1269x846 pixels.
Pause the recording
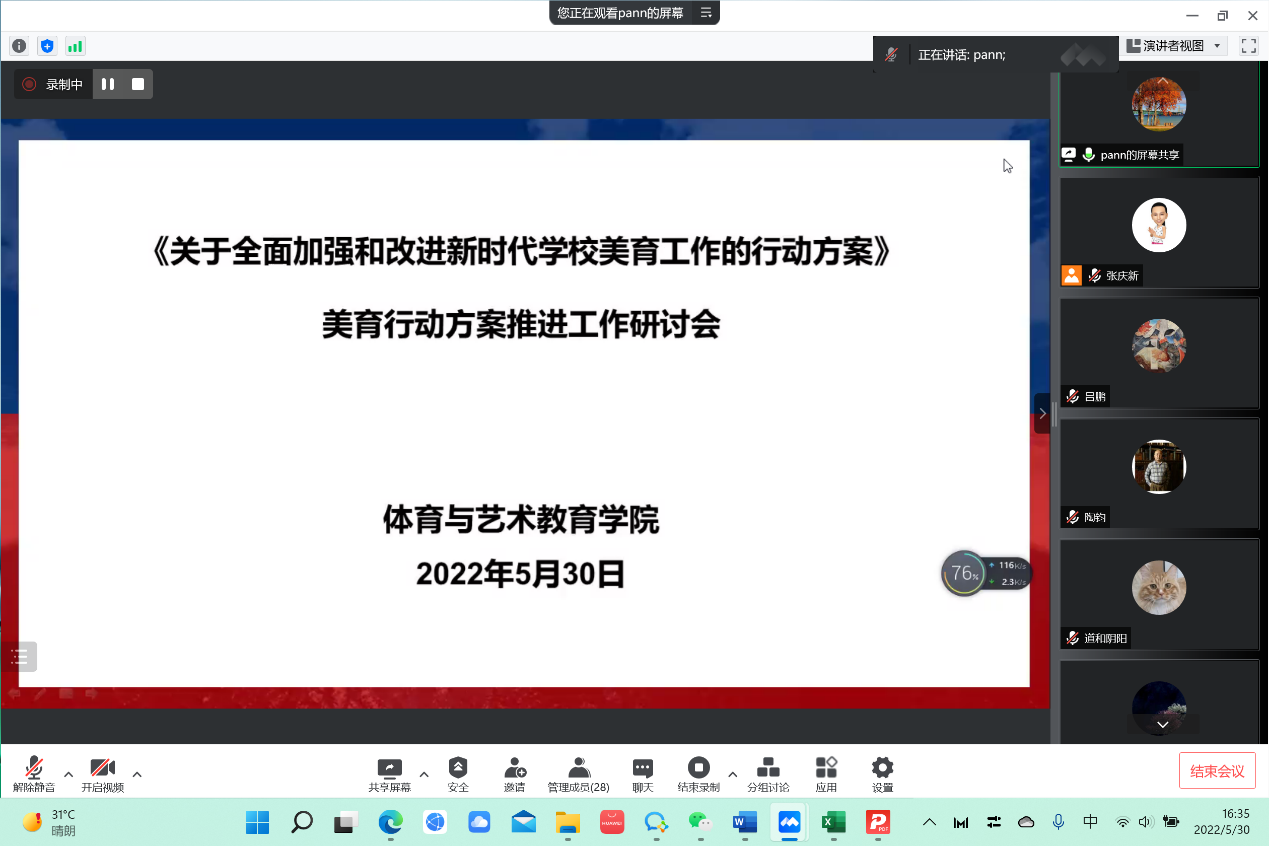tap(108, 84)
